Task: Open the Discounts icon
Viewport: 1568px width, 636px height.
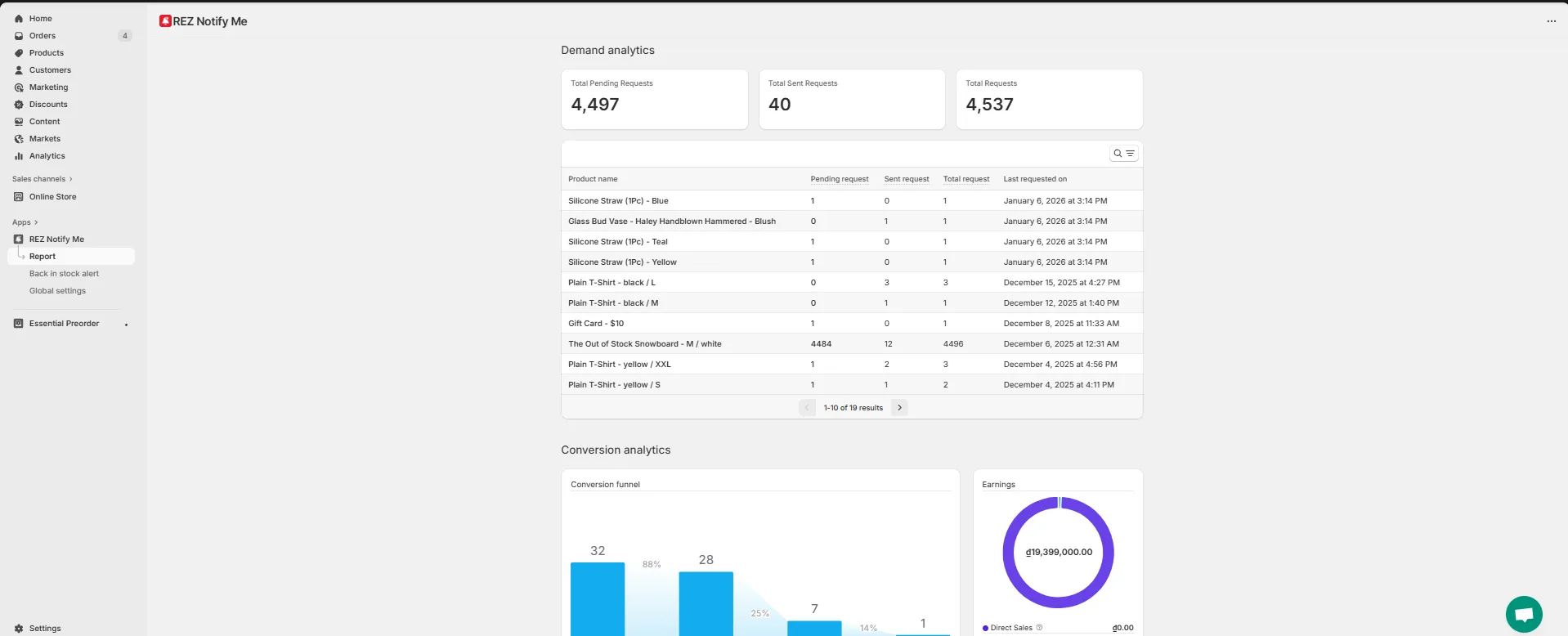Action: coord(19,105)
